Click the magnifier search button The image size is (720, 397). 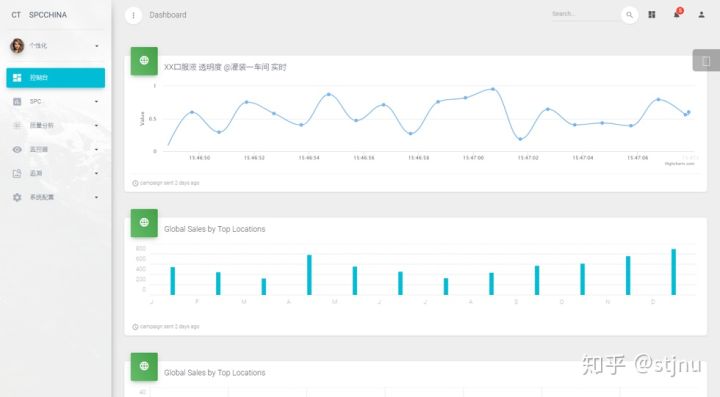630,15
